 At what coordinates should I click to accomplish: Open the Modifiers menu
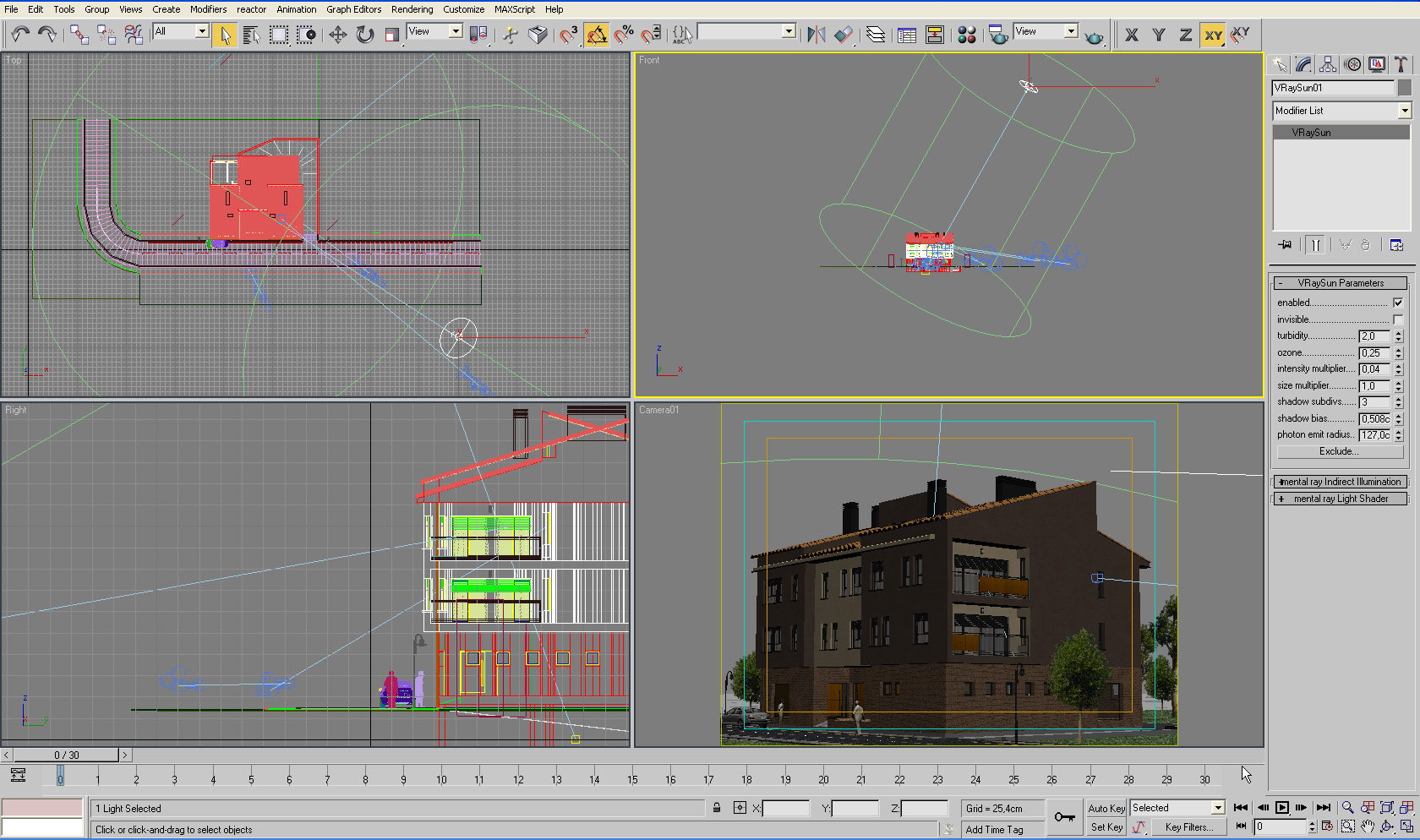click(208, 9)
